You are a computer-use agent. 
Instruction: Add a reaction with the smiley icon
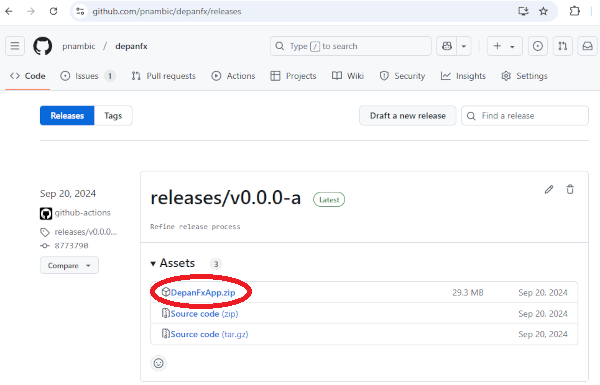(158, 363)
